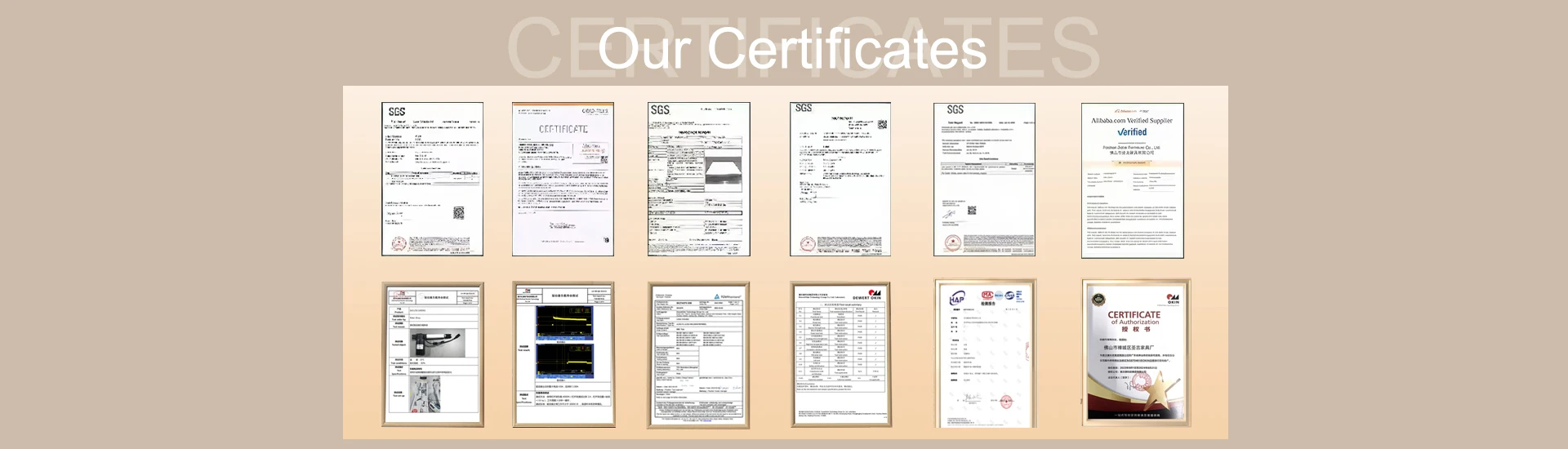The image size is (1568, 449).
Task: Click the "Our Certificates" heading
Action: tap(792, 49)
